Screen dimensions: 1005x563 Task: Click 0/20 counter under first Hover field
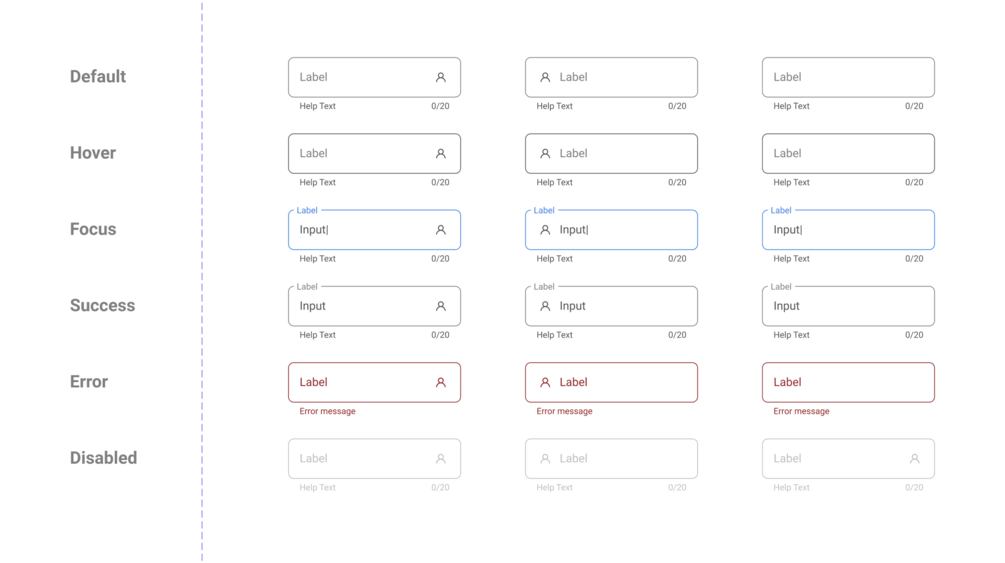440,182
